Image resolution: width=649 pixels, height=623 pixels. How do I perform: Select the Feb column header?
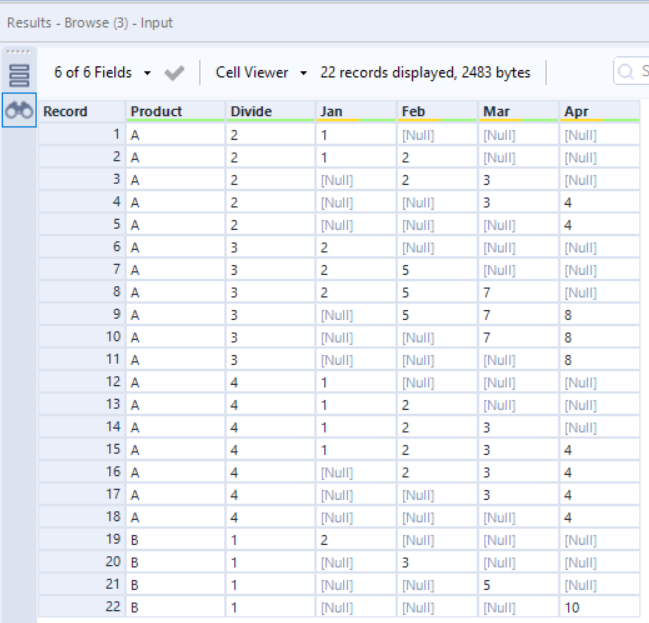coord(413,111)
